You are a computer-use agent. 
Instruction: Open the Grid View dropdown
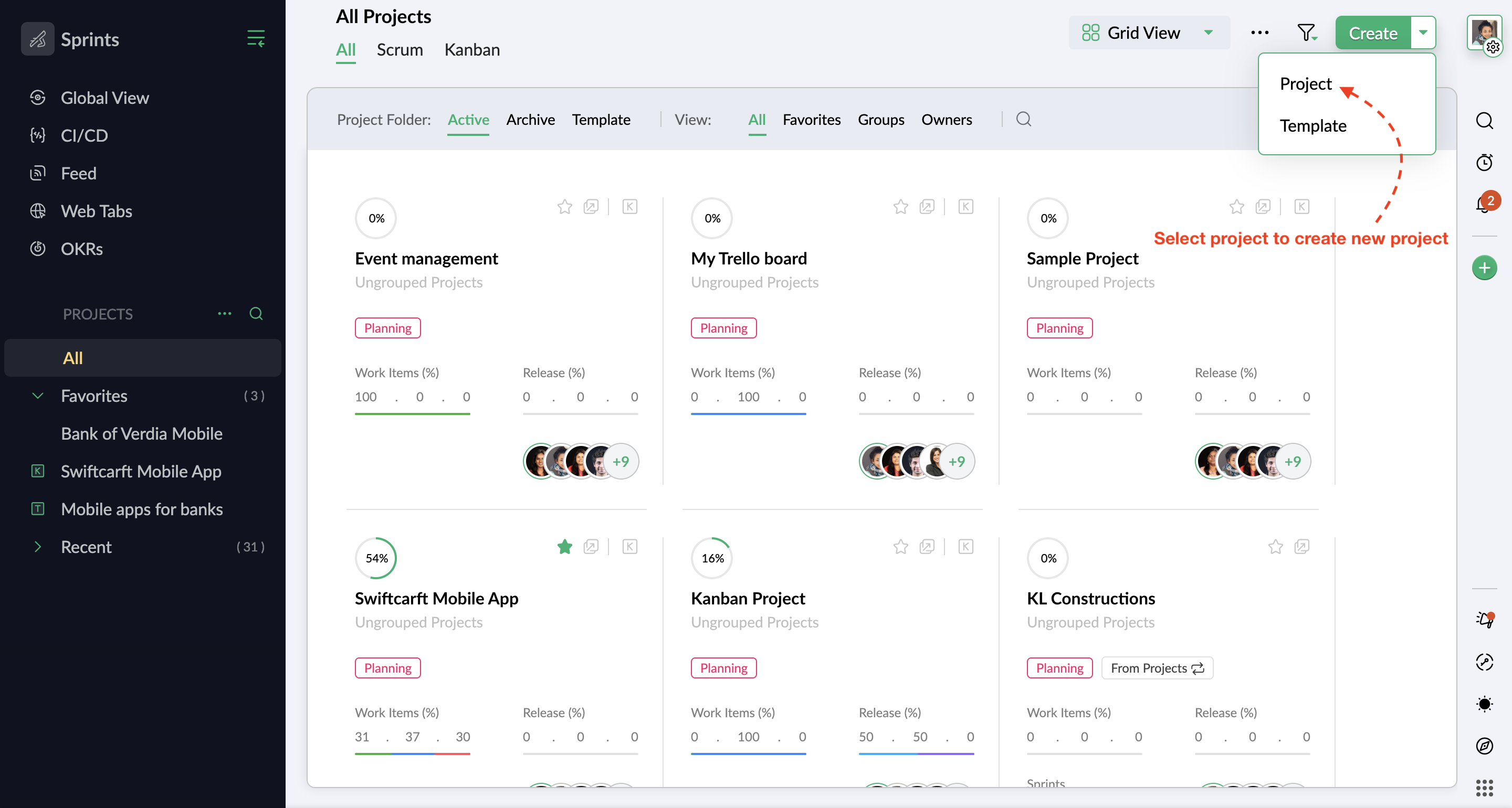[1148, 33]
